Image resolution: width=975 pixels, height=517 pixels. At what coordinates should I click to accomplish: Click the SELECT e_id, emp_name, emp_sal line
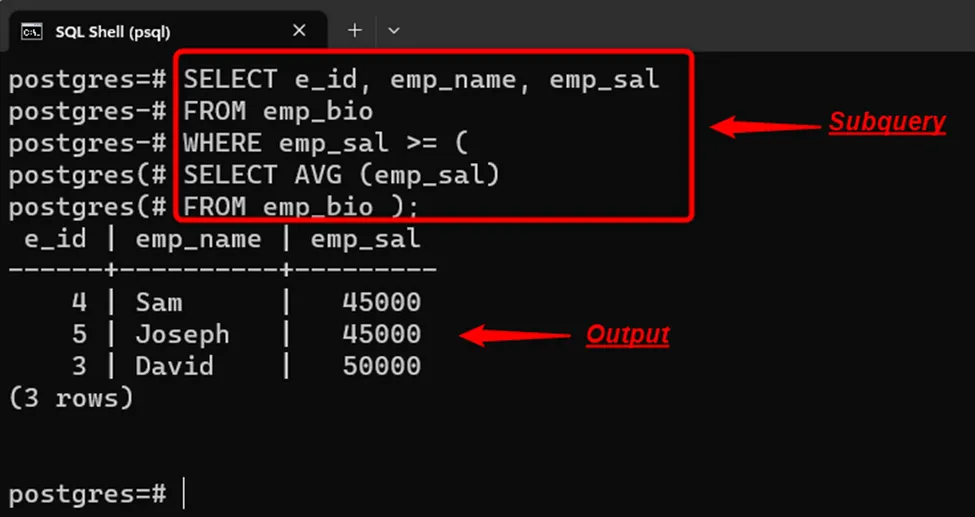coord(421,79)
